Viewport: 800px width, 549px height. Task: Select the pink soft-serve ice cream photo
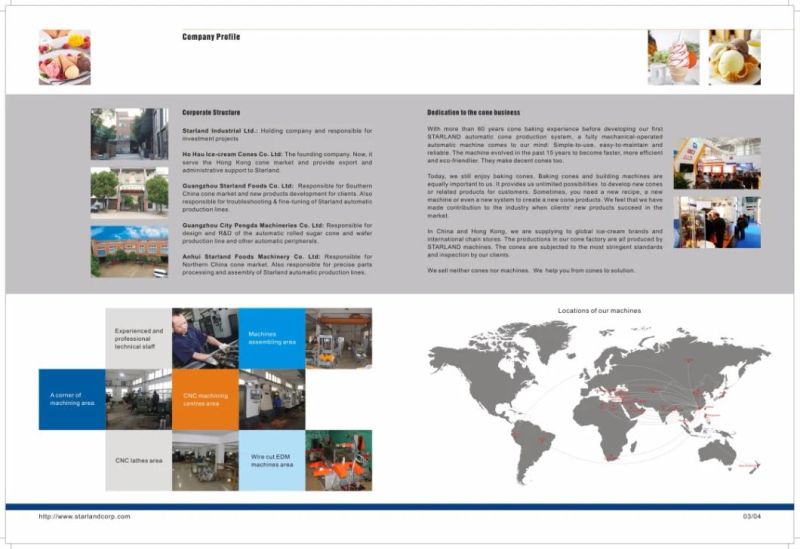point(673,57)
